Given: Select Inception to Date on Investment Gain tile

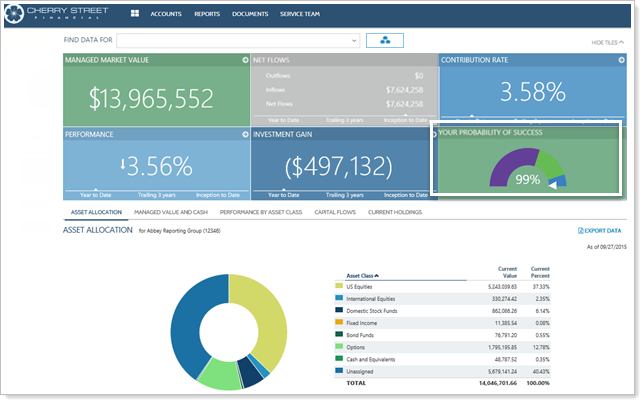Looking at the screenshot, I should tap(403, 194).
